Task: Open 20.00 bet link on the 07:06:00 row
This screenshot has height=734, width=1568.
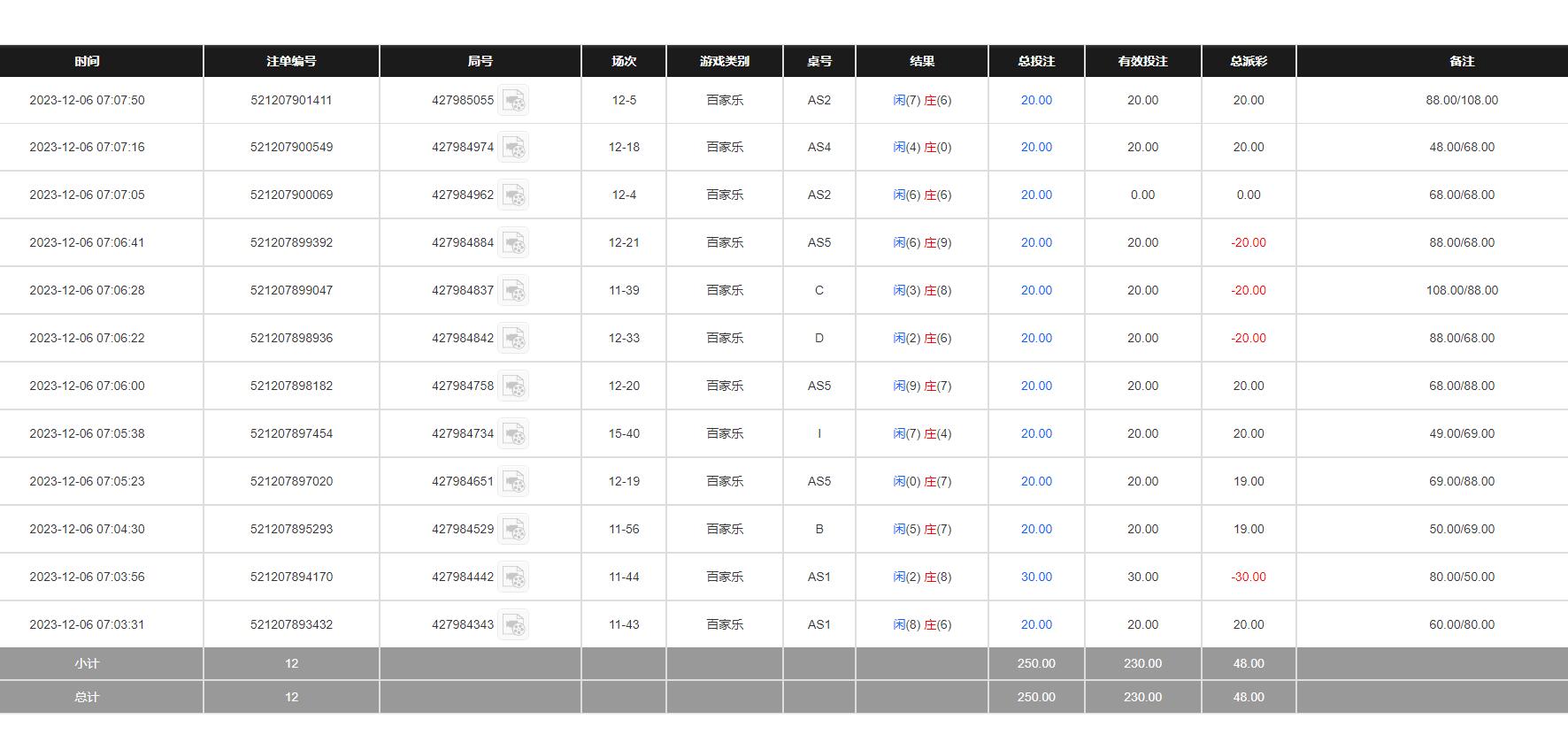Action: (1036, 386)
